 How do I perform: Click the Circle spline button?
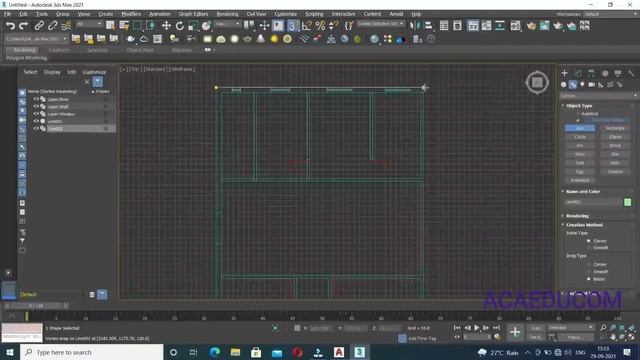click(580, 137)
